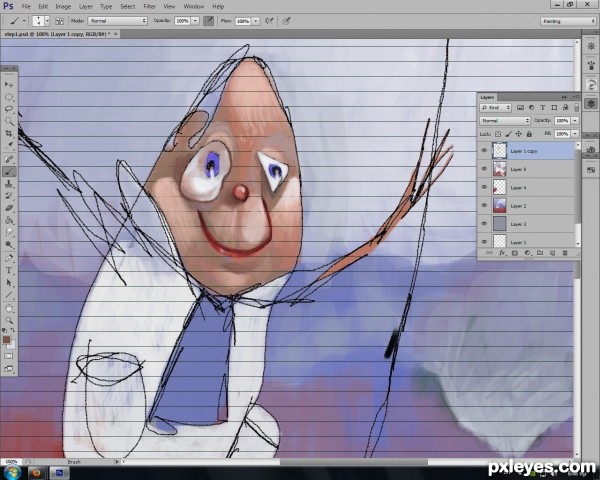
Task: Open the Edit menu
Action: click(43, 7)
